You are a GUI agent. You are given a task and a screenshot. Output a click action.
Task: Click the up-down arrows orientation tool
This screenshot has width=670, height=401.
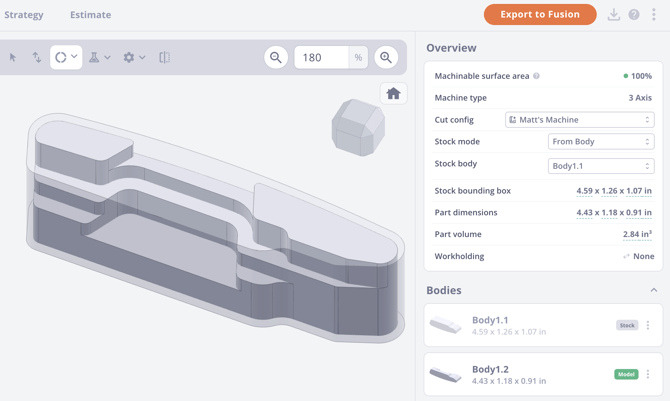coord(37,58)
